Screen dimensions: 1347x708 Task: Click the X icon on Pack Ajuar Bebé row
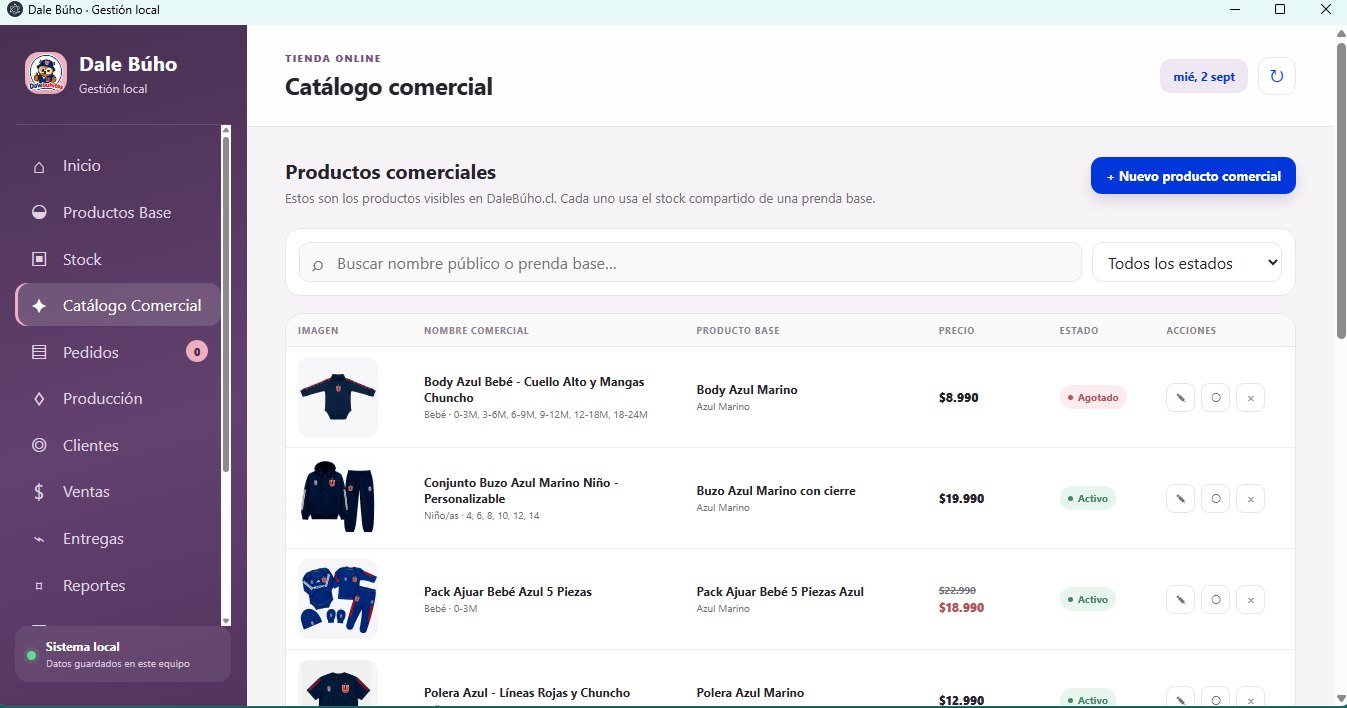[1250, 599]
